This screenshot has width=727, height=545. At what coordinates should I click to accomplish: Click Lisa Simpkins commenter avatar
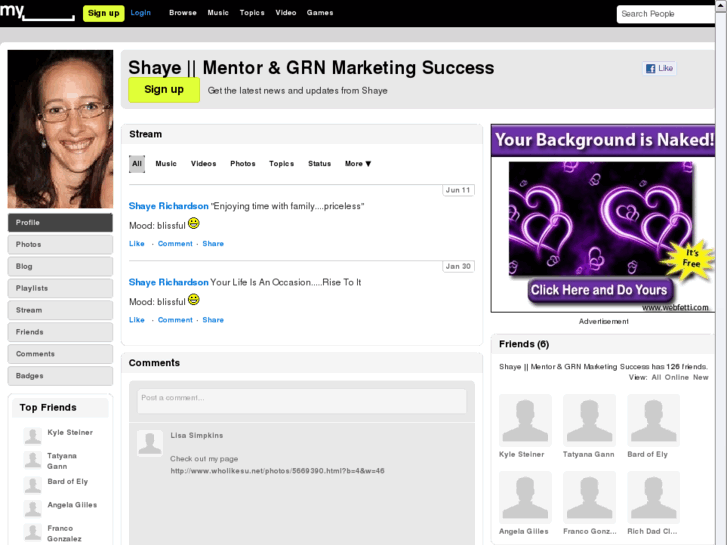point(150,443)
